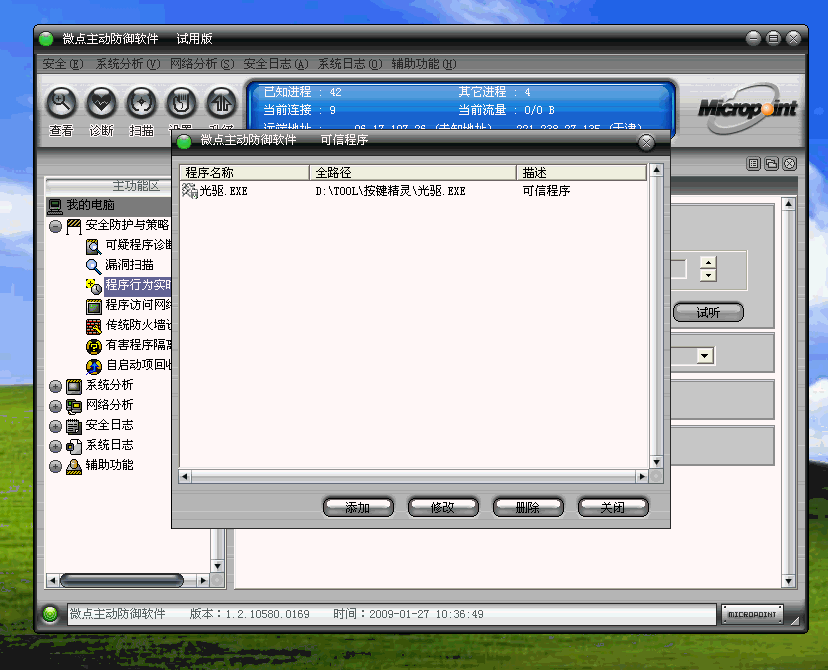Click the 网络分析 tree icon

(74, 406)
